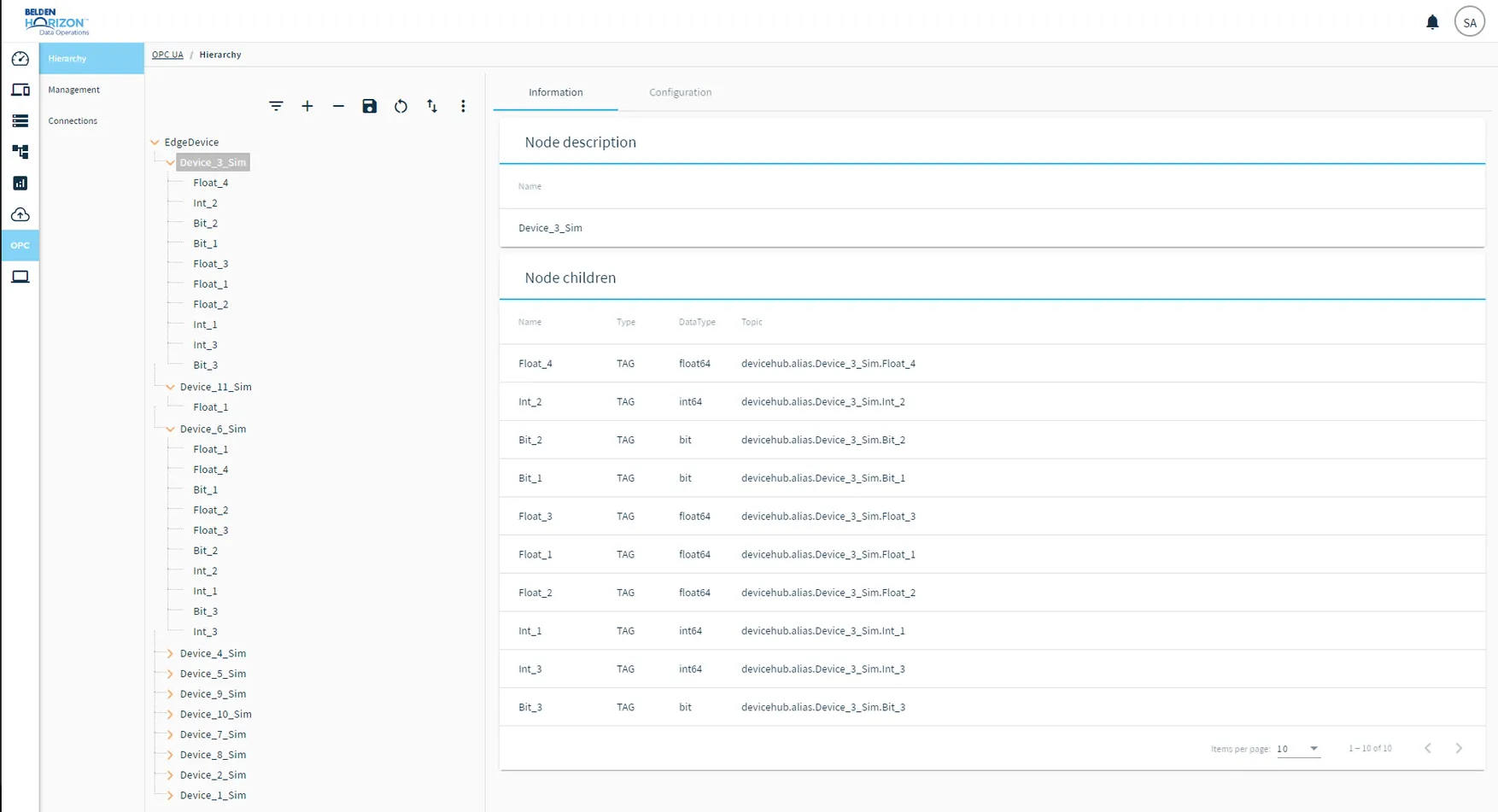Select Device_7_Sim in the tree
This screenshot has height=812, width=1498.
(x=213, y=734)
